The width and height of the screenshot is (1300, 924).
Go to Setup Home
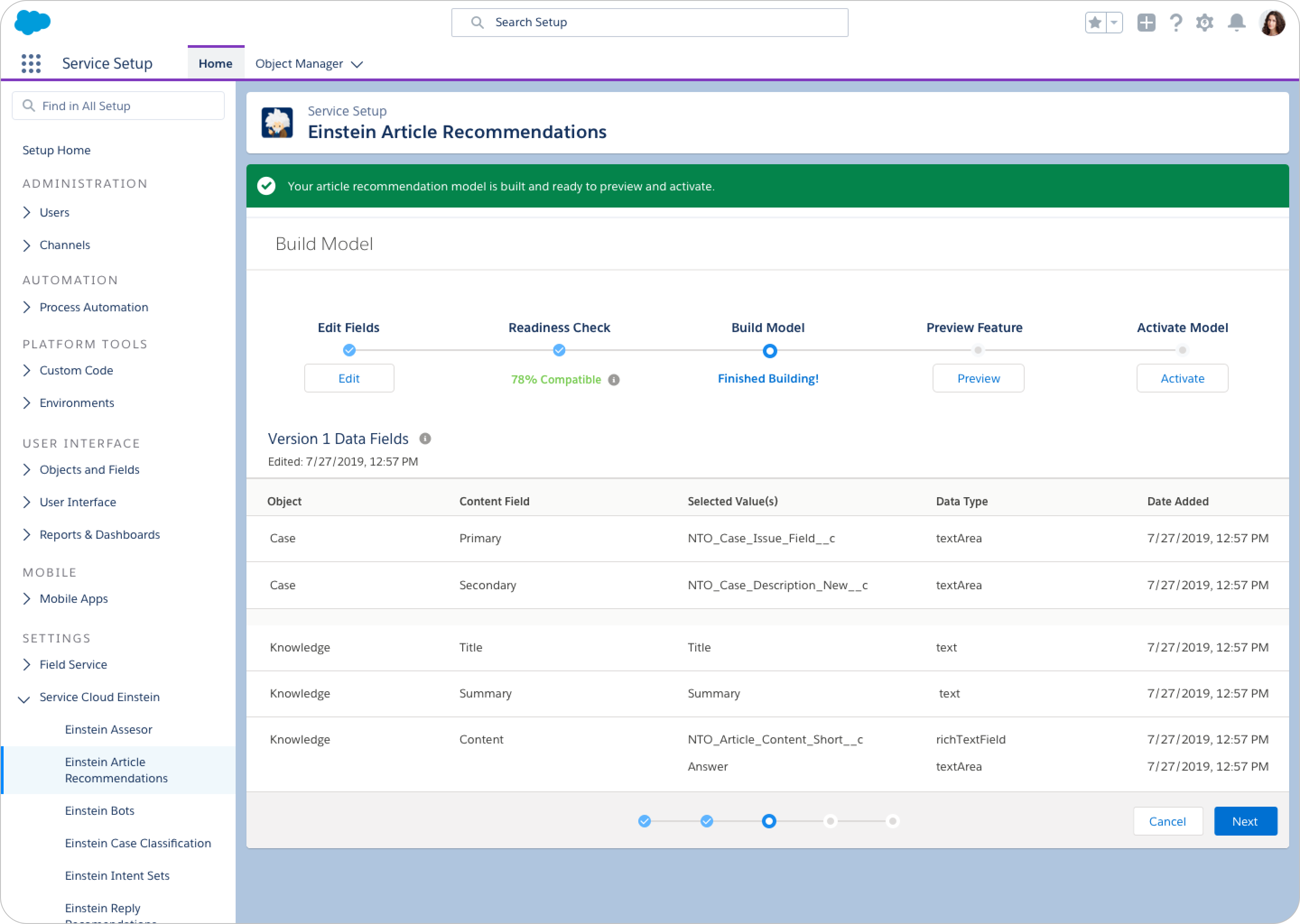coord(56,150)
